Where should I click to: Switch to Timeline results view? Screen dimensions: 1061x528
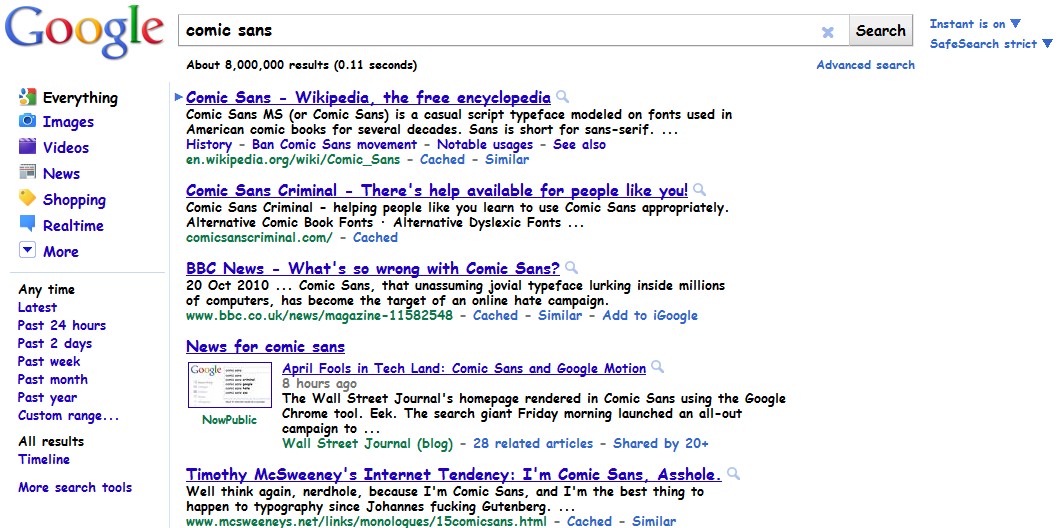tap(44, 459)
